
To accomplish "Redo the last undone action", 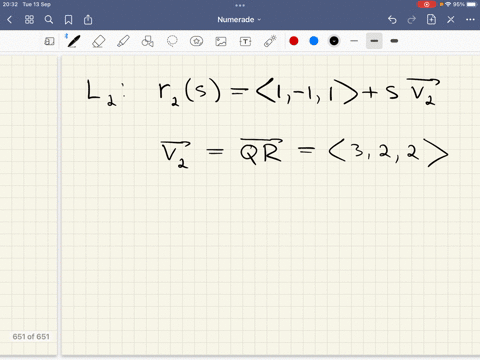I will (412, 20).
